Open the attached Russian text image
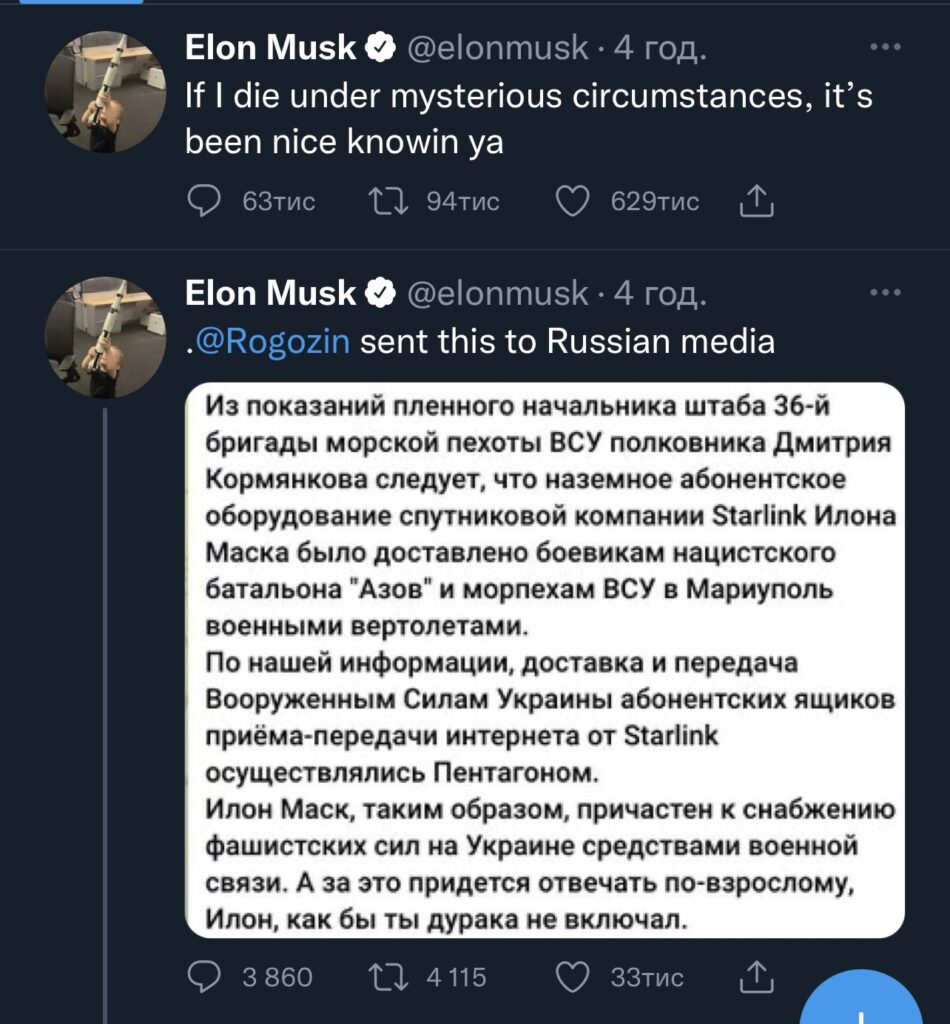The image size is (950, 1024). tap(545, 660)
